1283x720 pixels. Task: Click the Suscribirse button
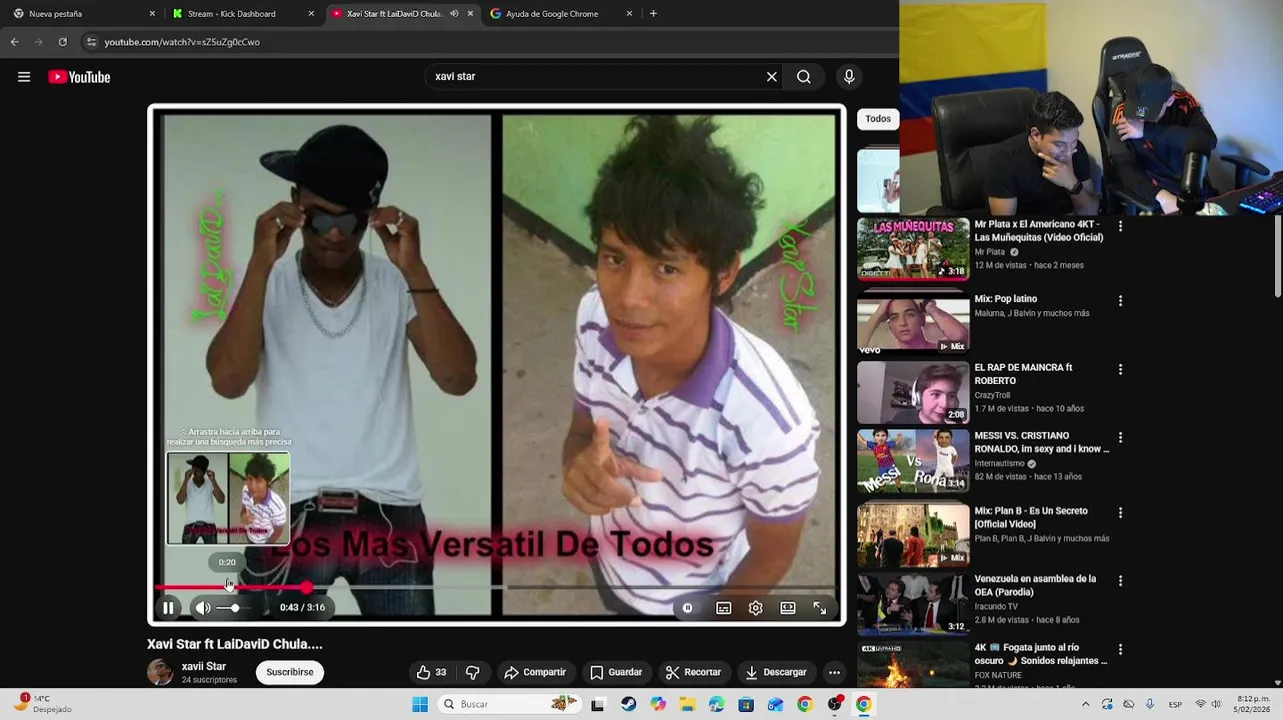tap(290, 672)
